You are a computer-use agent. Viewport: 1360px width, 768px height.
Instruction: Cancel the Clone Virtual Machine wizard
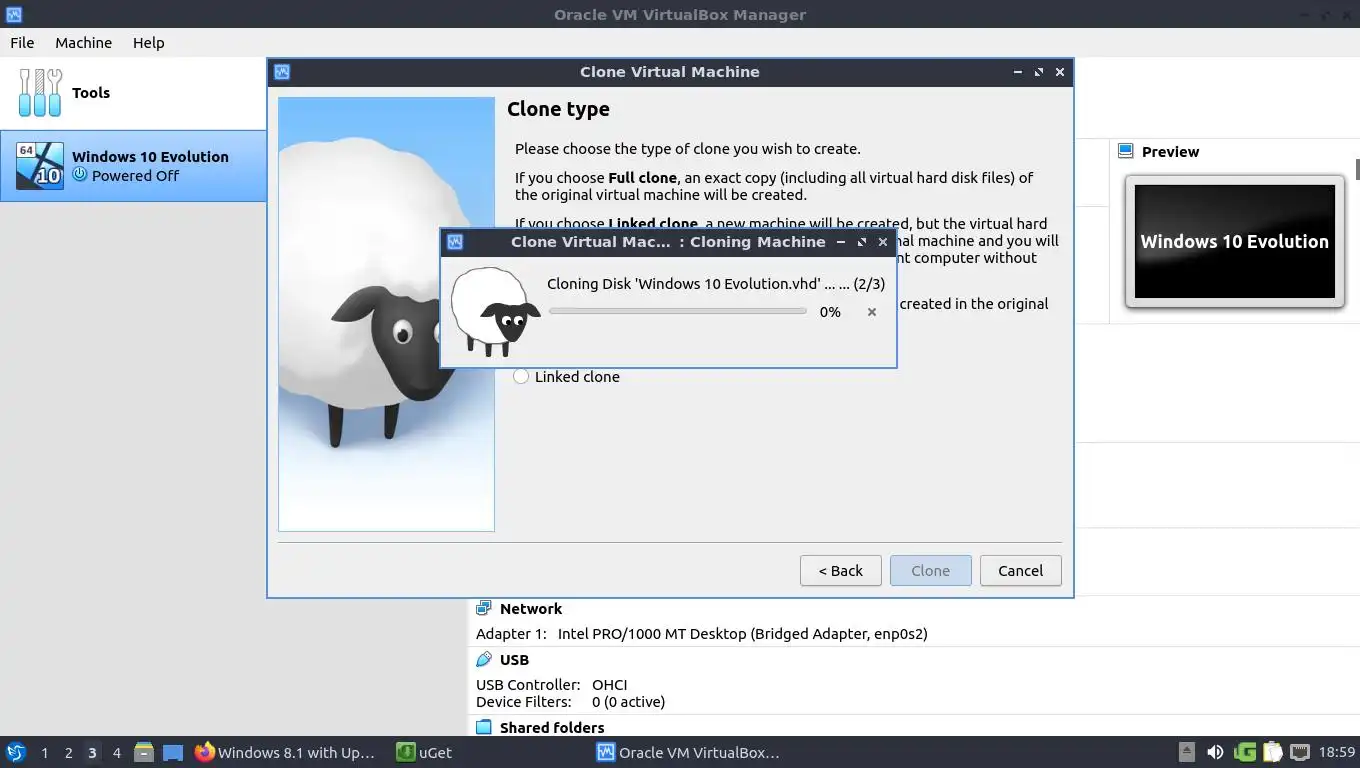[1020, 571]
